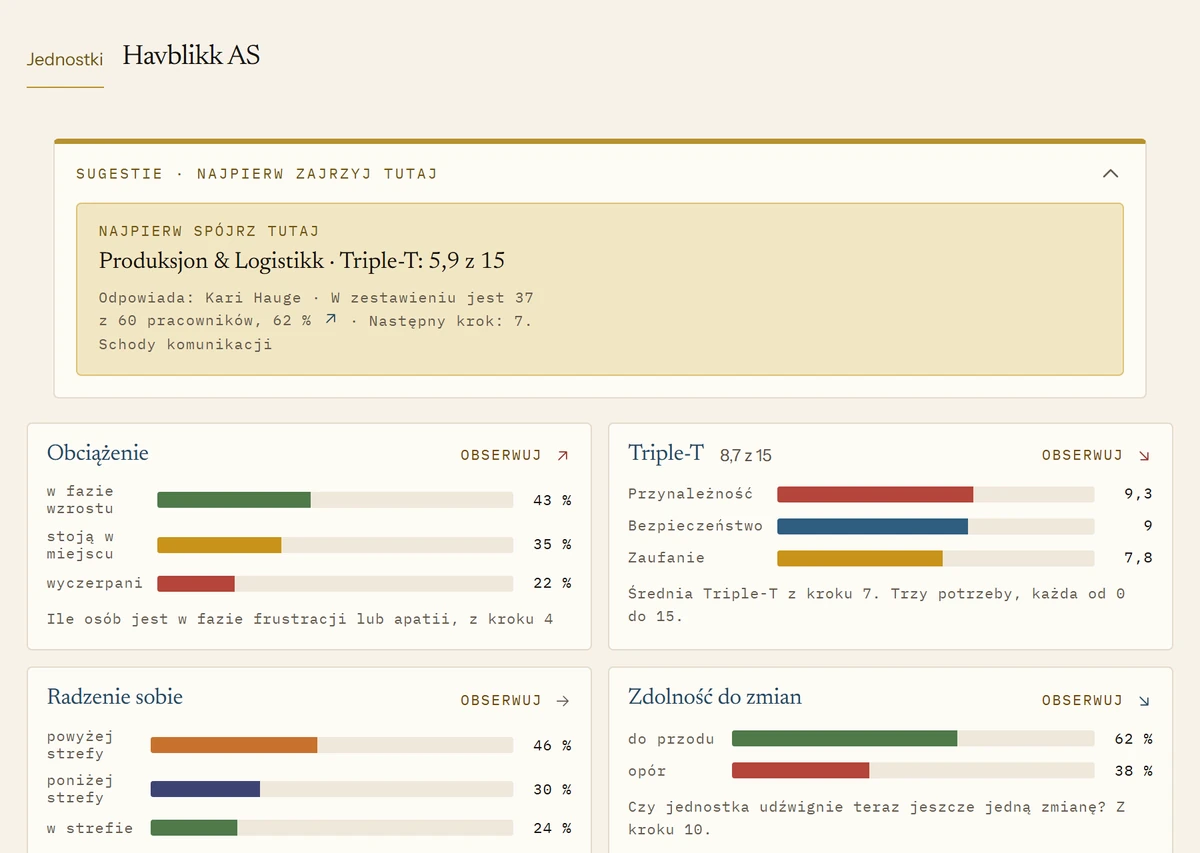This screenshot has width=1200, height=853.
Task: Click the 46 % value
Action: point(552,745)
